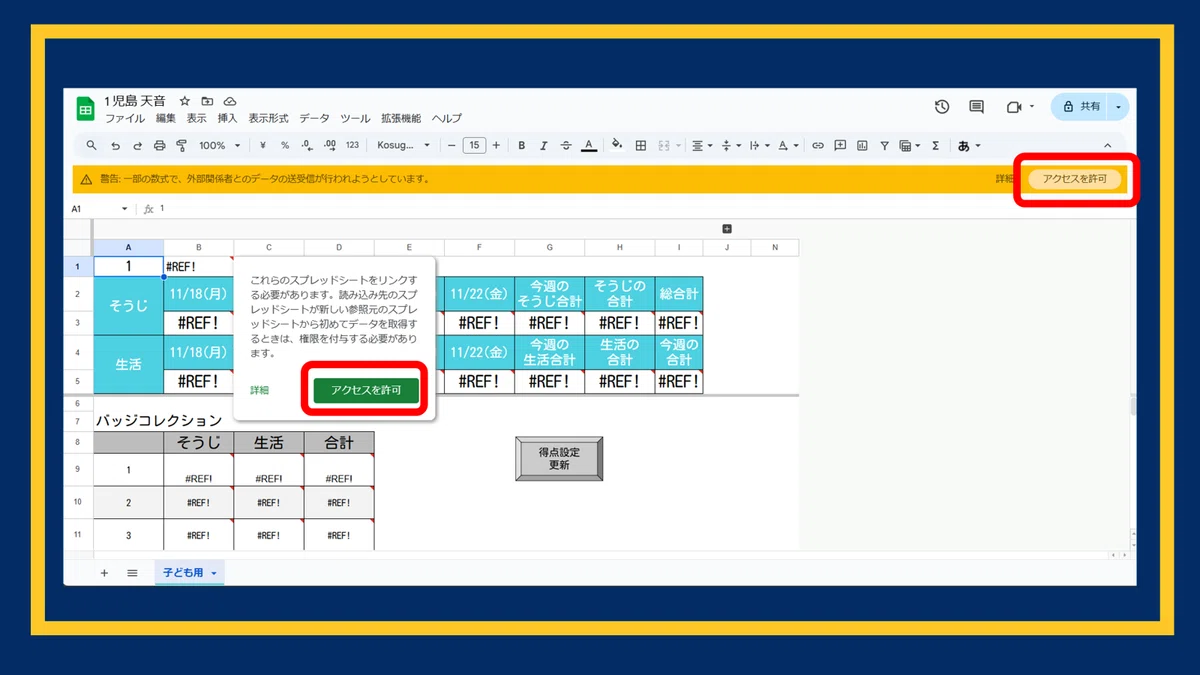Toggle italic formatting
Screen dimensions: 1200x675
point(543,146)
